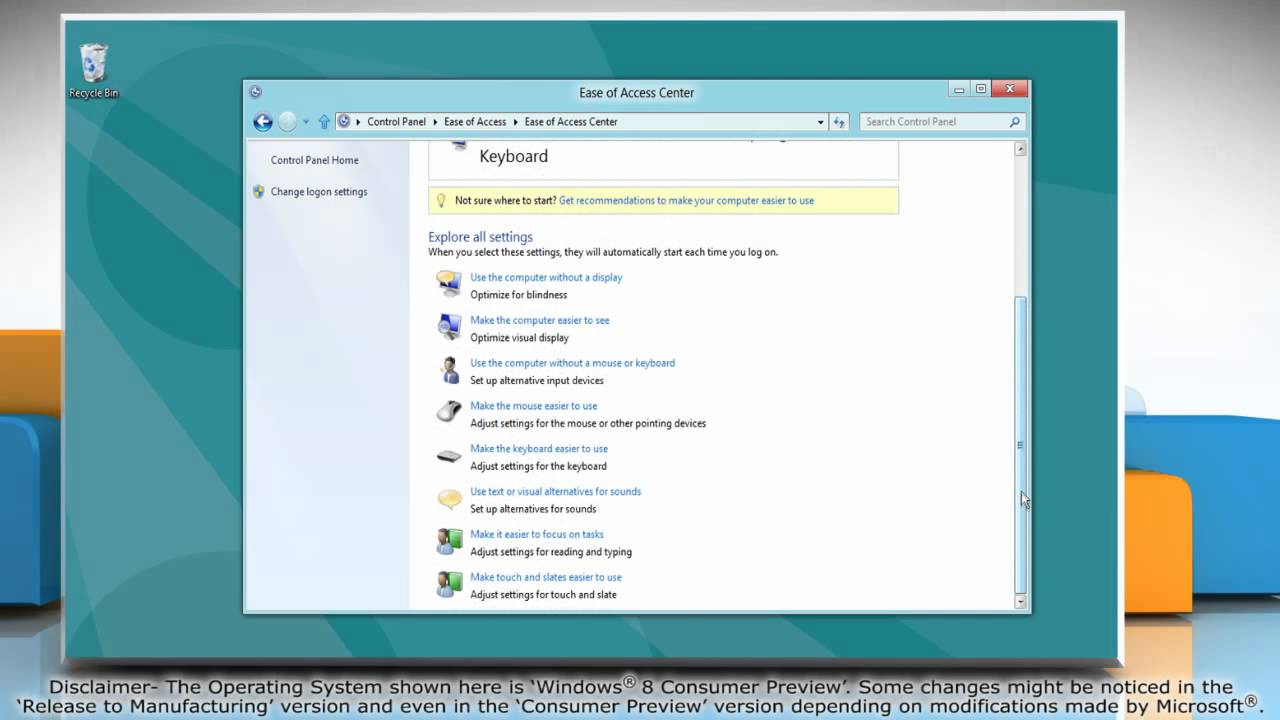The width and height of the screenshot is (1280, 720).
Task: Open the recent locations dropdown arrow
Action: (306, 122)
